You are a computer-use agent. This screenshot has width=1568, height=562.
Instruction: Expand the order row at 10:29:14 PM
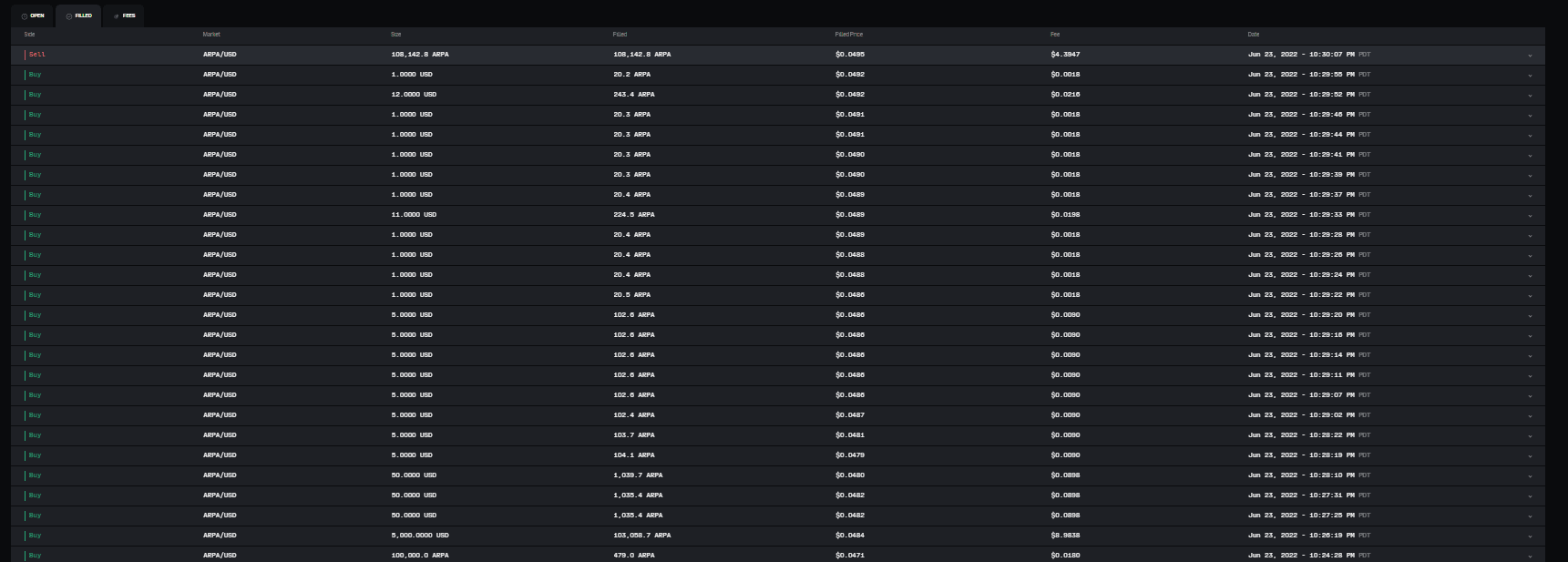[1530, 355]
